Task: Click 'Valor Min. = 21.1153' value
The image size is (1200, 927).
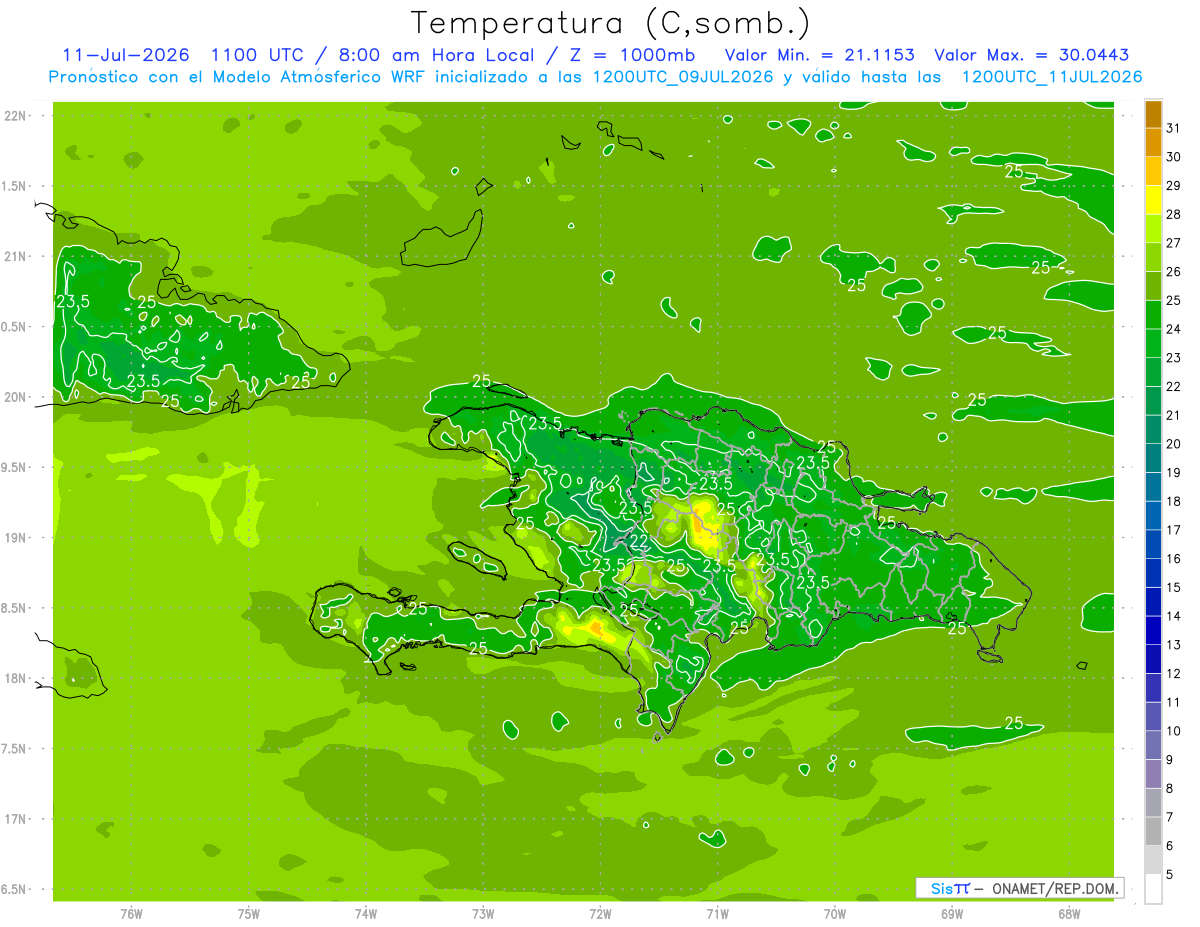Action: point(819,56)
